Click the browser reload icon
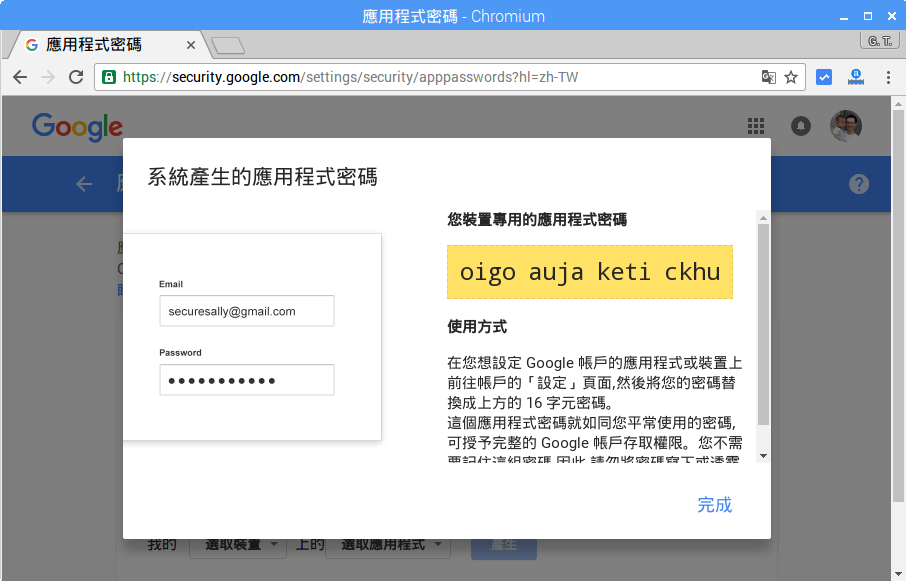Viewport: 906px width, 581px height. coord(76,76)
